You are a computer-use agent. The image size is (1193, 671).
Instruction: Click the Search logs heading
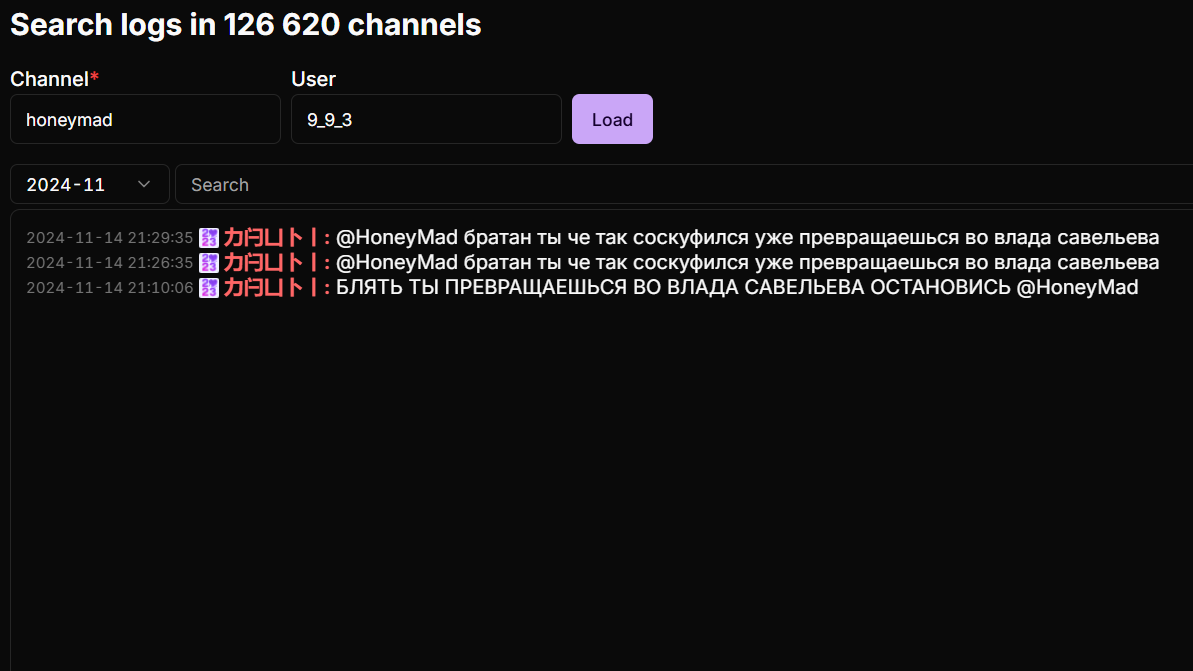246,25
